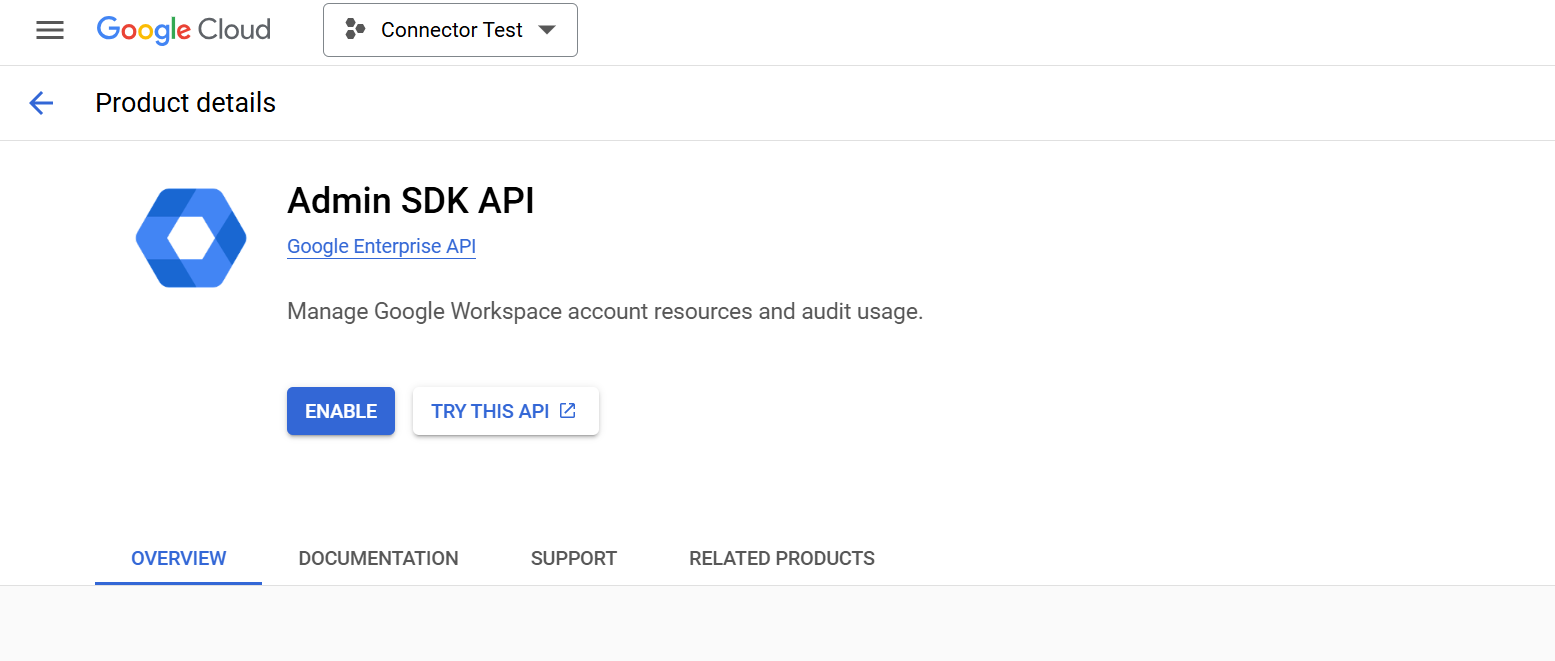Click the project selector dropdown arrow
This screenshot has width=1555, height=661.
(546, 30)
